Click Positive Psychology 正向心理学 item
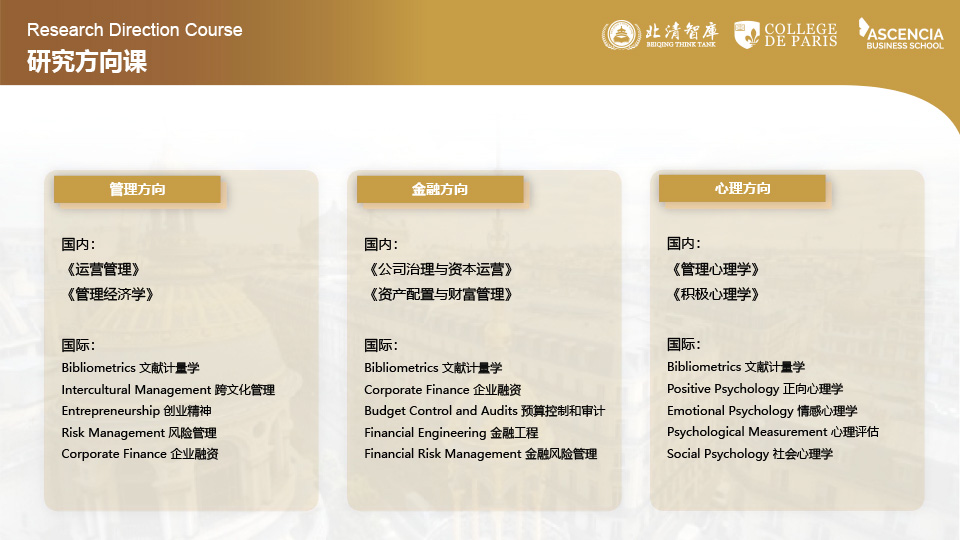Image resolution: width=960 pixels, height=540 pixels. point(755,389)
